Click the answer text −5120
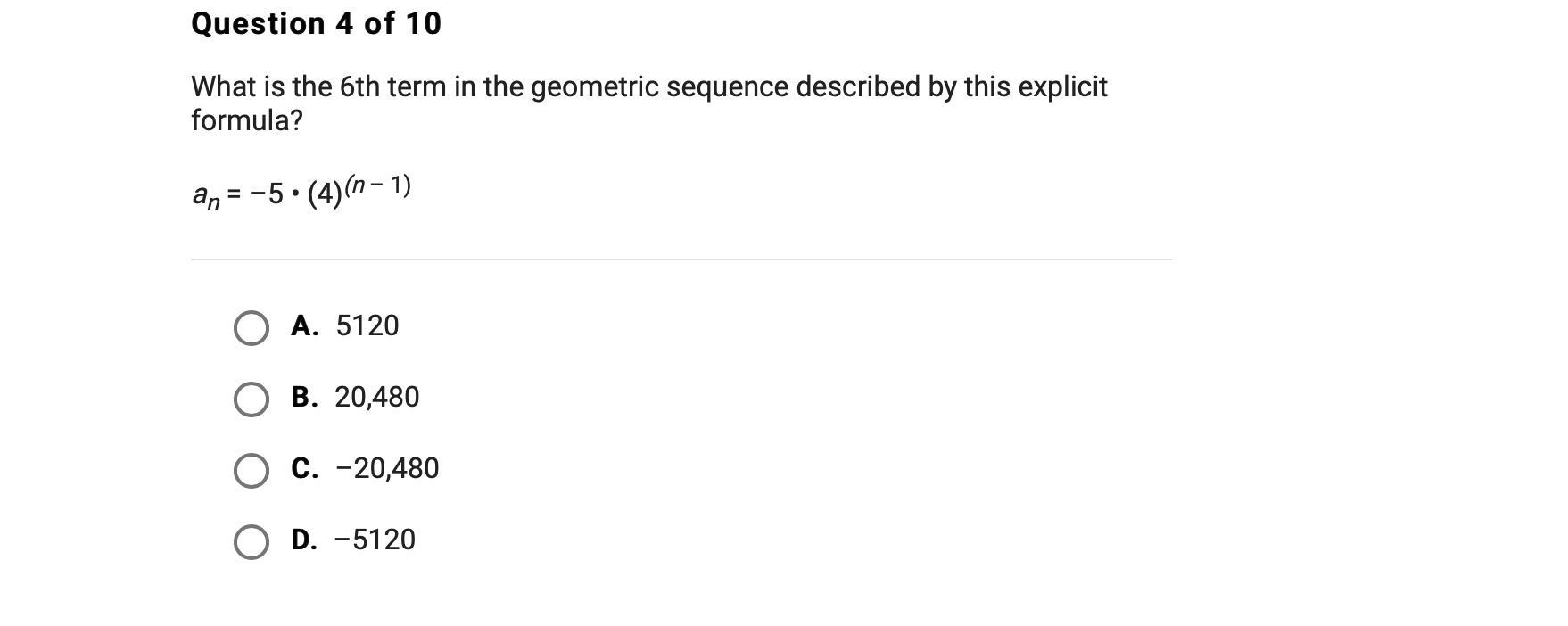 (375, 540)
